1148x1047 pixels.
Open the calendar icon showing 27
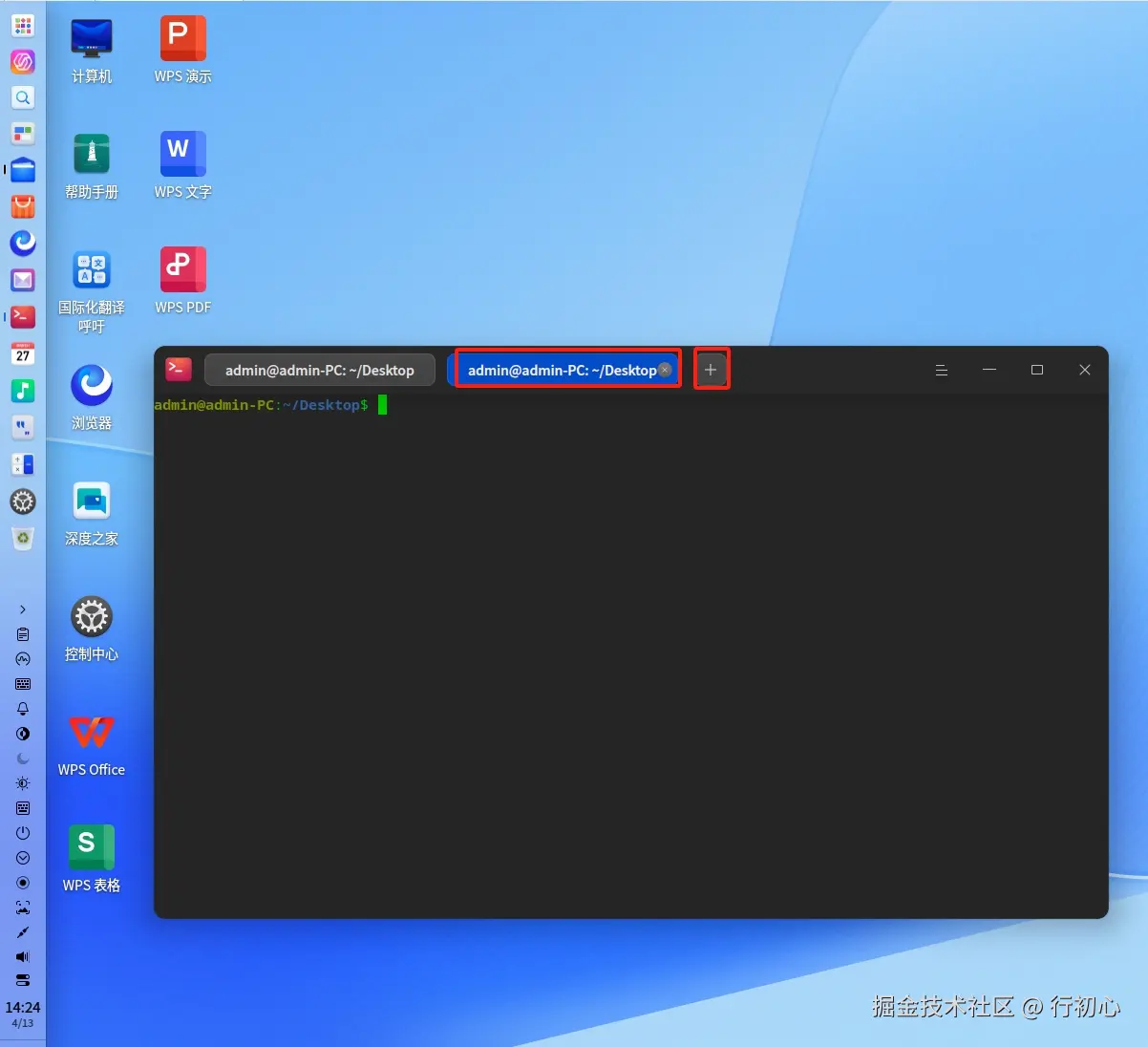click(x=23, y=353)
